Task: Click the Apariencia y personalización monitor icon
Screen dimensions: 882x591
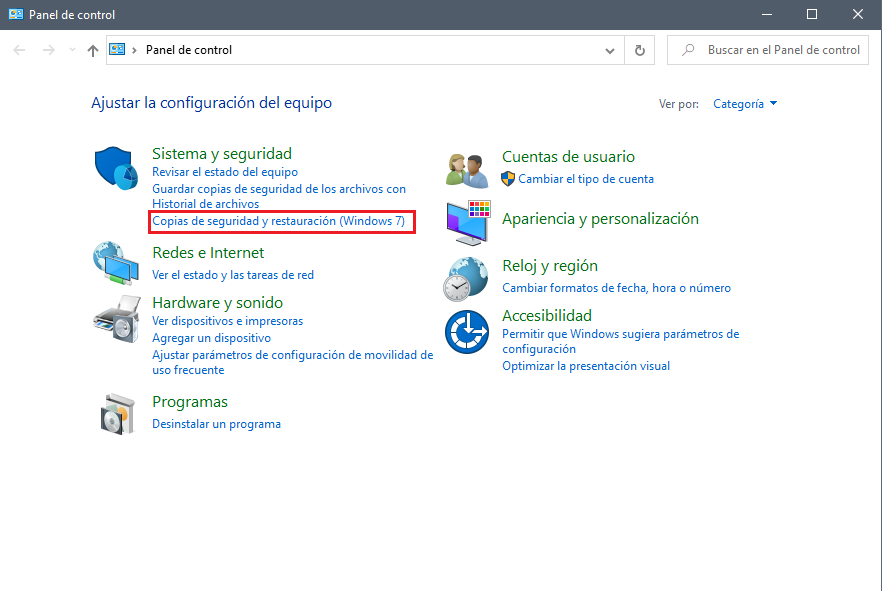Action: 467,222
